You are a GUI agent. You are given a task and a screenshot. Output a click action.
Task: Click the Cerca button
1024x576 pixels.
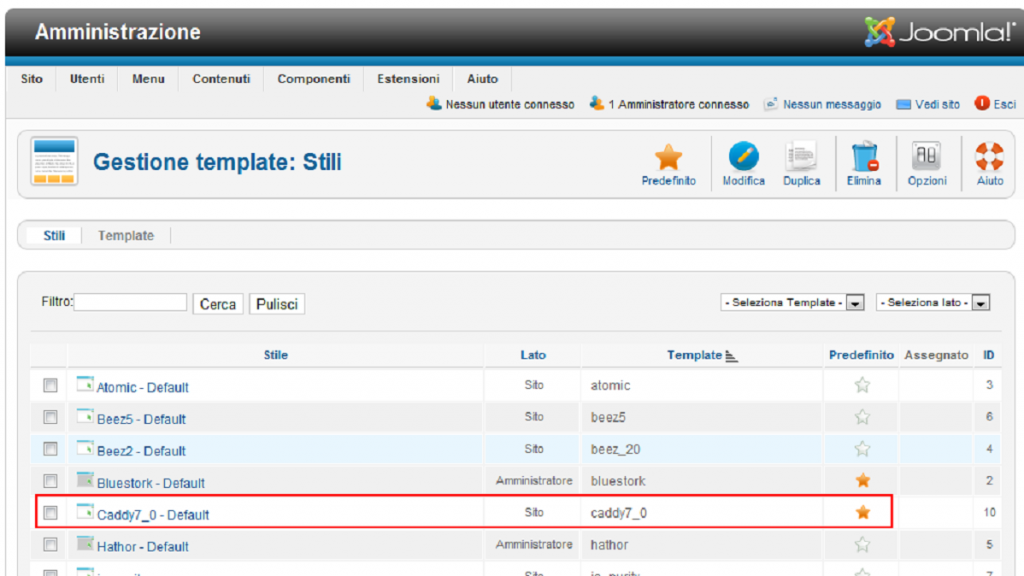coord(217,304)
